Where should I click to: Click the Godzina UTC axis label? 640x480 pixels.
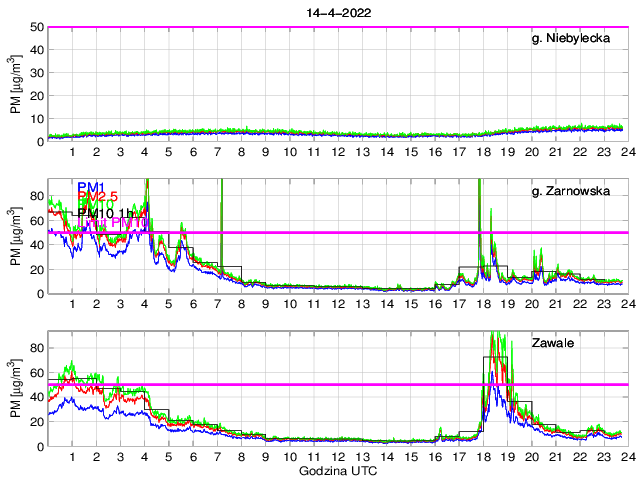pyautogui.click(x=336, y=470)
